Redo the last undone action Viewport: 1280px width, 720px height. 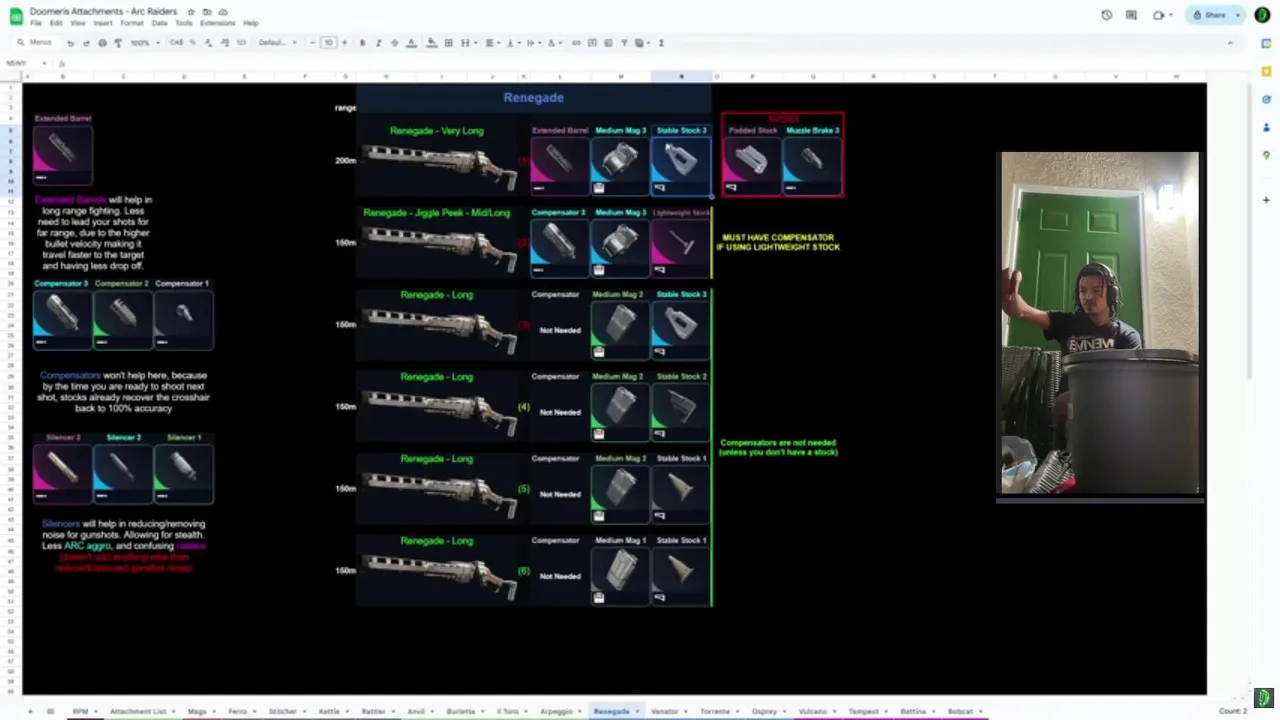[86, 43]
